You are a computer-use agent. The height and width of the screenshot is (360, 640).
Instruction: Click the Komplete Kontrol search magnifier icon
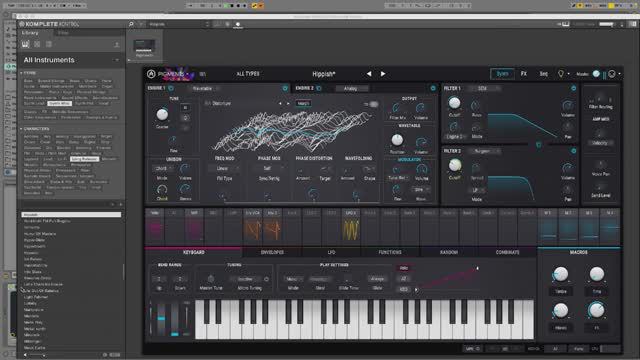[131, 24]
